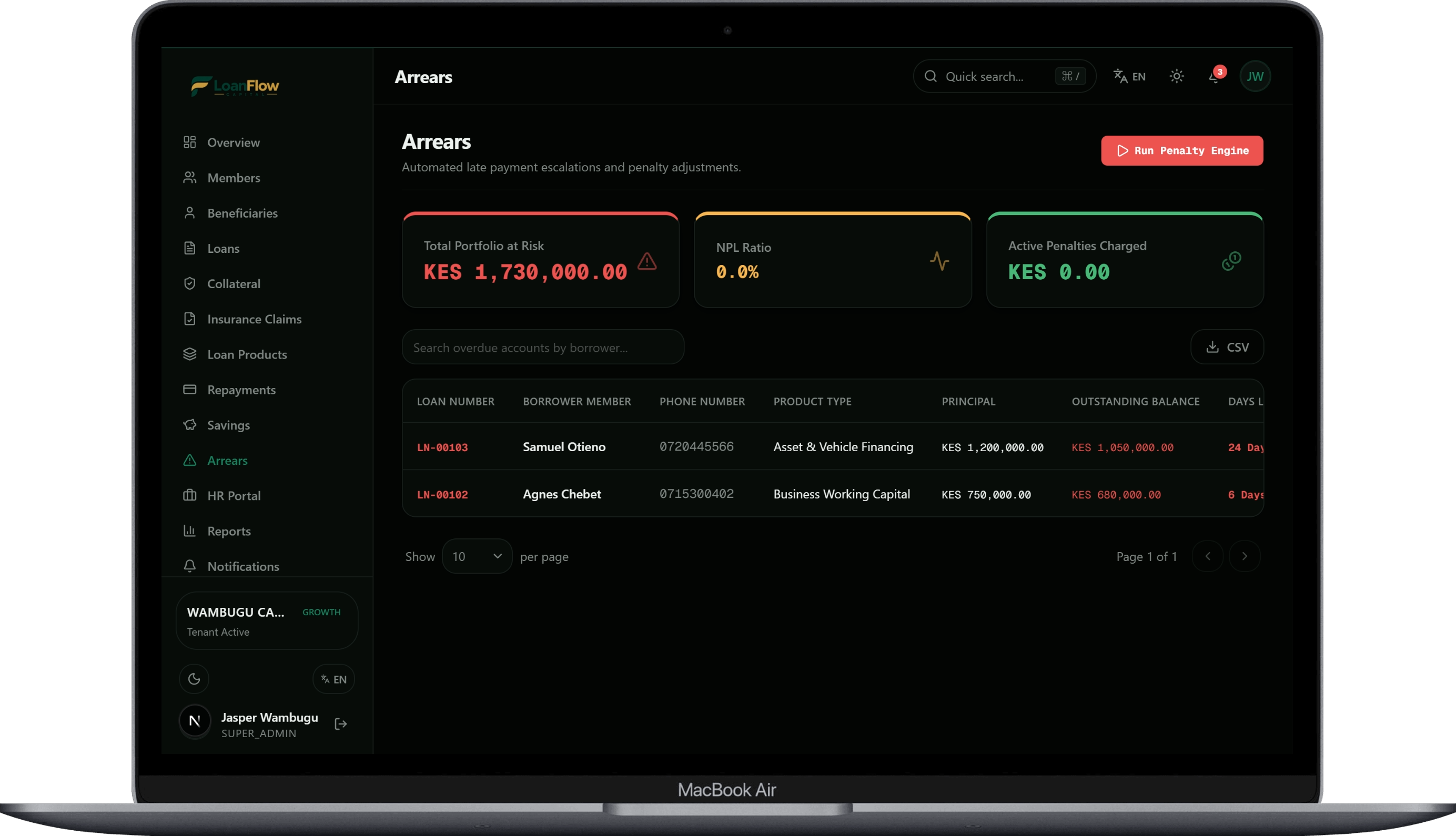Run Penalty Engine
The image size is (1456, 836).
coord(1182,150)
